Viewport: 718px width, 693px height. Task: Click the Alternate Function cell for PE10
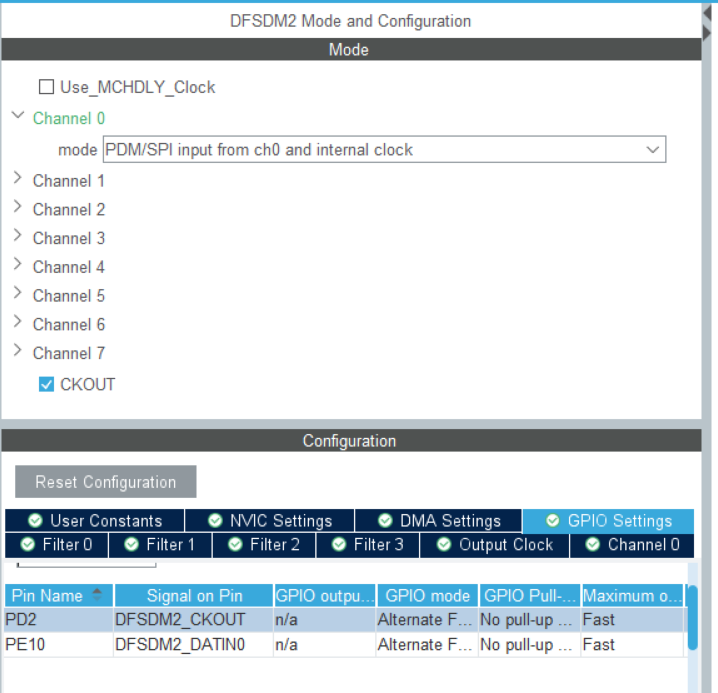427,644
